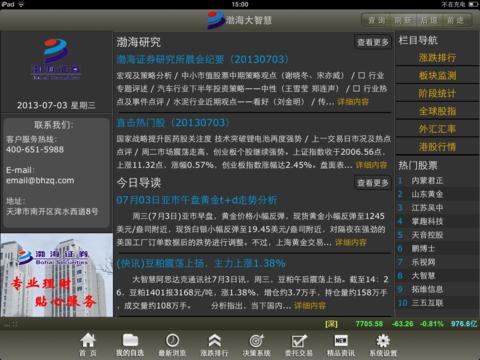Image resolution: width=480 pixels, height=360 pixels.
Task: Open article 直击热门股（20130703）
Action: pyautogui.click(x=173, y=123)
